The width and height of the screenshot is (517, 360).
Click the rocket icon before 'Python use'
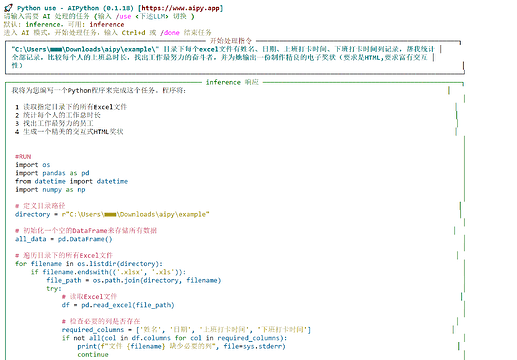pos(9,8)
